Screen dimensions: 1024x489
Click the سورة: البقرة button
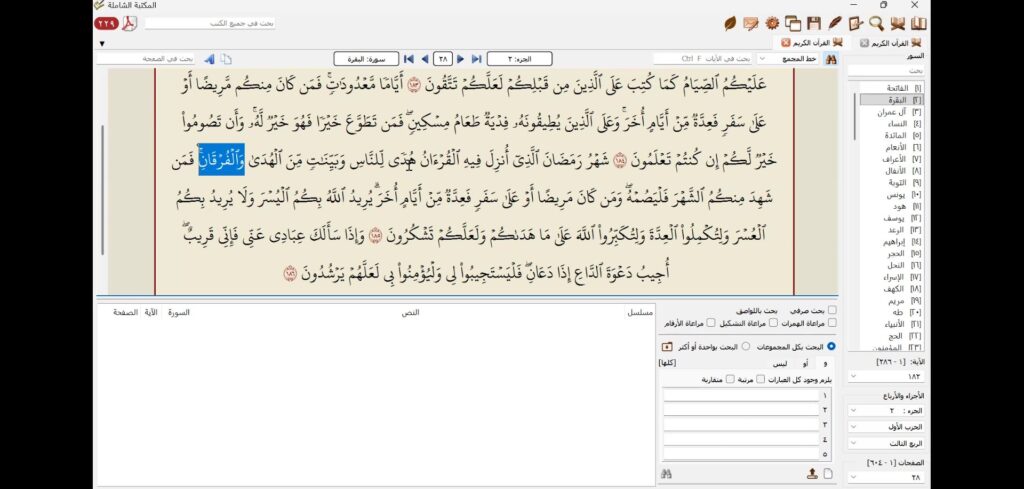pos(360,59)
